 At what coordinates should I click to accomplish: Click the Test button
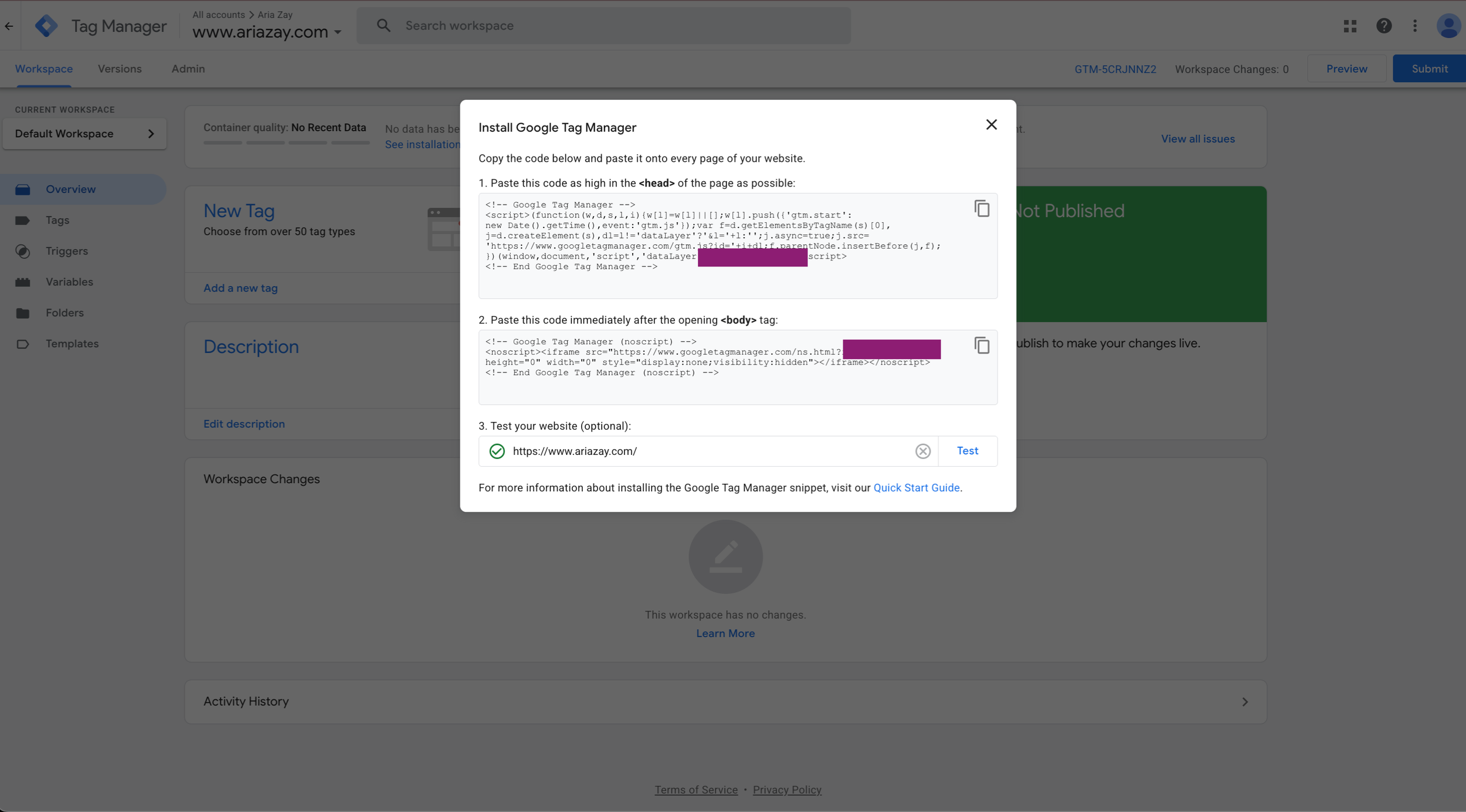coord(967,451)
